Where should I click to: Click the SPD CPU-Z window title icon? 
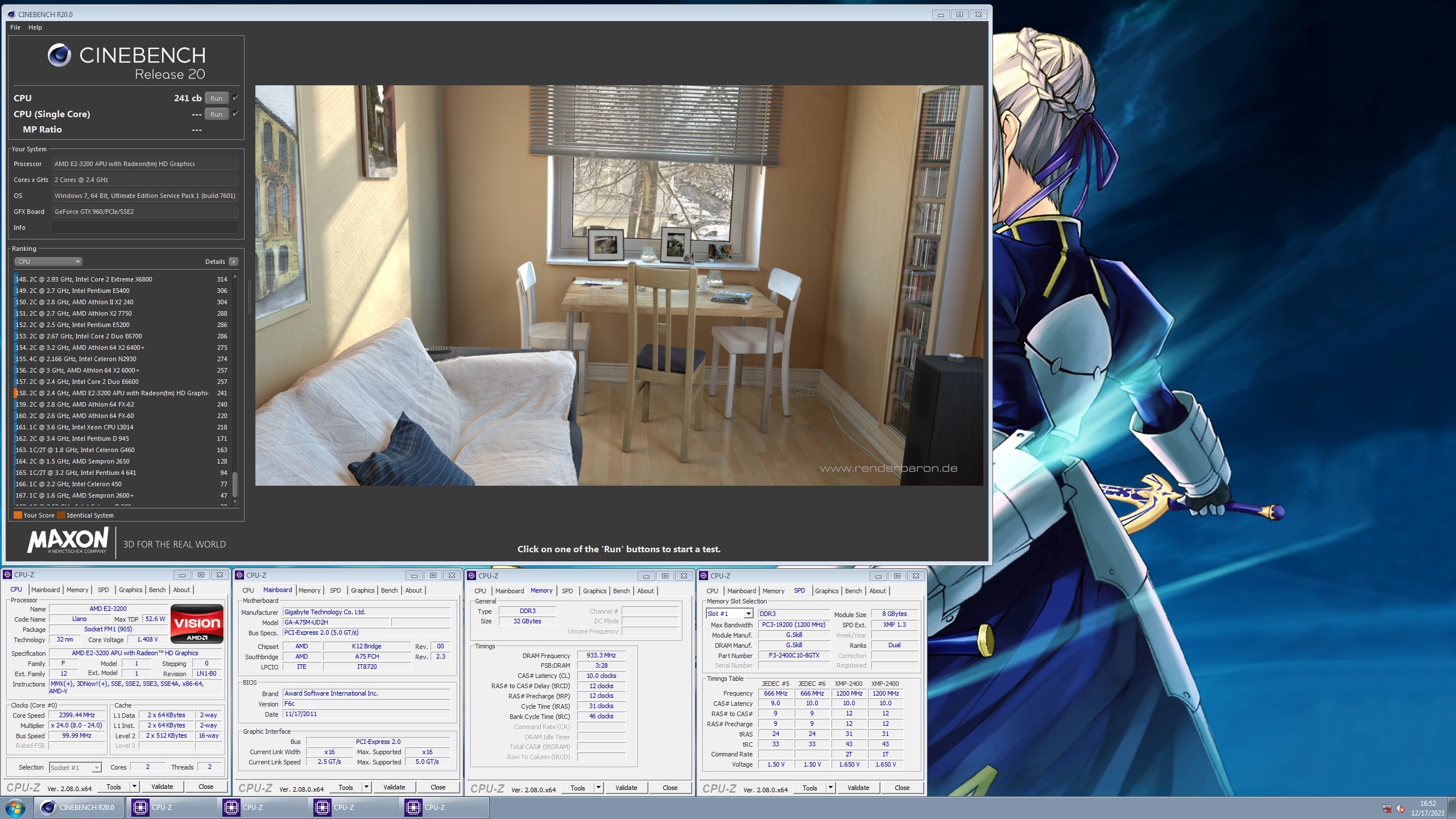704,576
